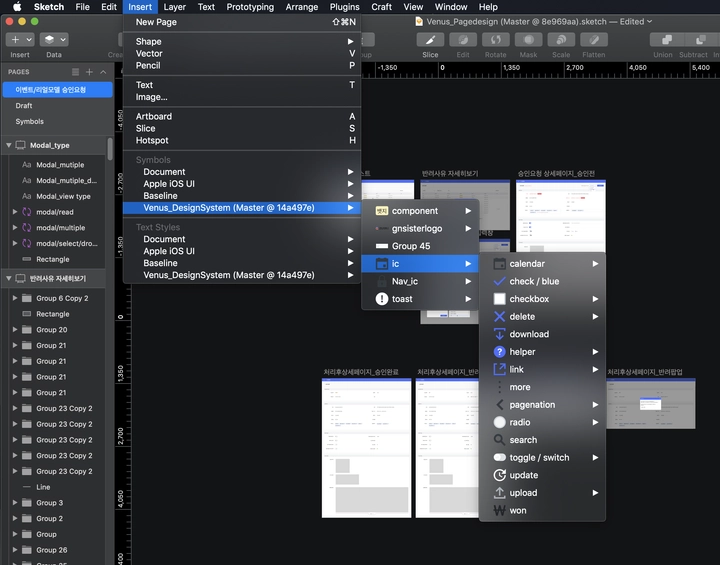Open the Apple menu

point(17,7)
